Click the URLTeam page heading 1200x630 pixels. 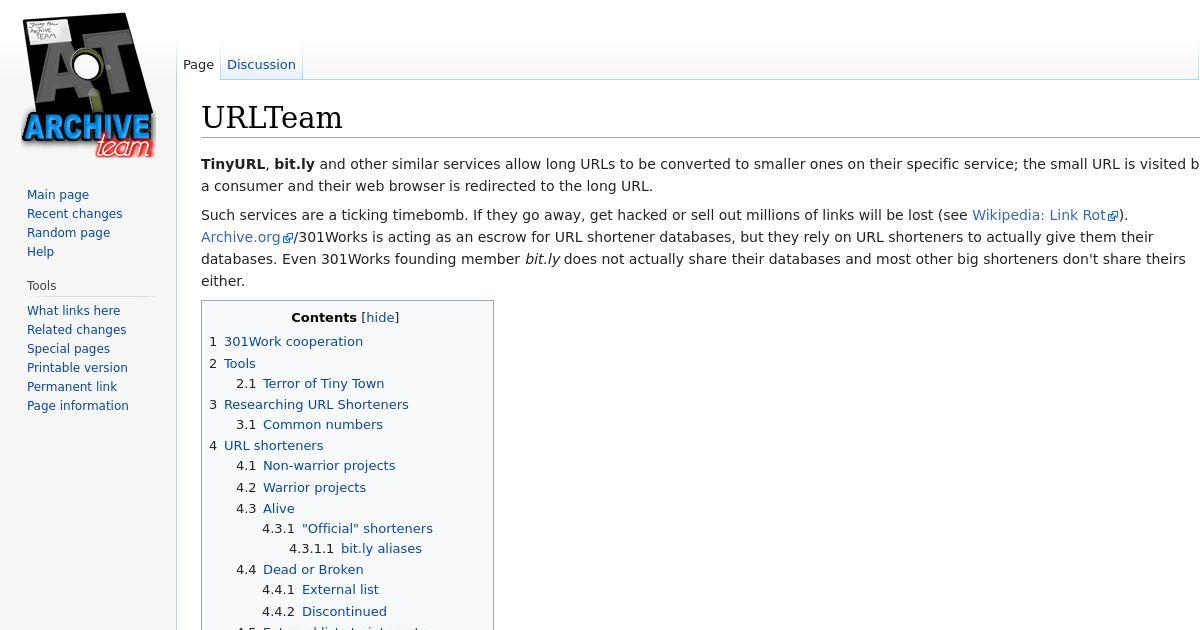272,118
